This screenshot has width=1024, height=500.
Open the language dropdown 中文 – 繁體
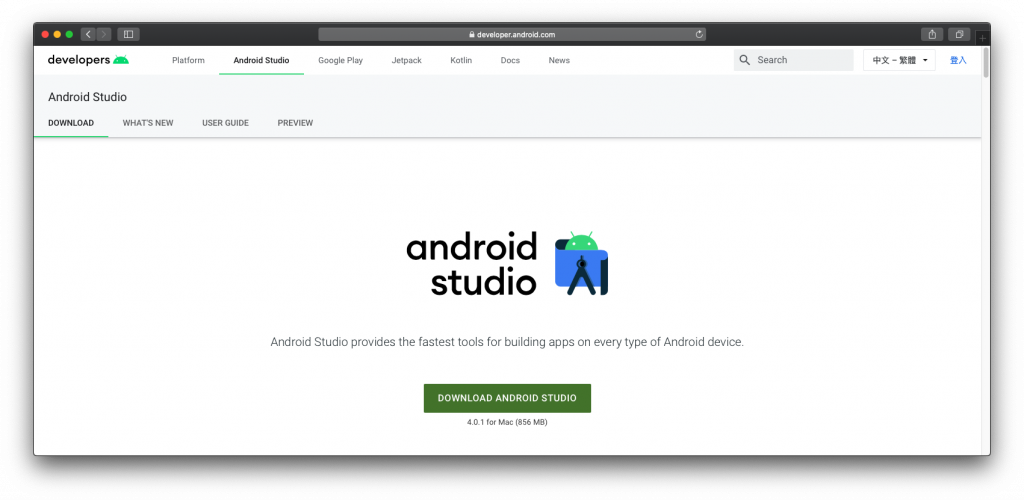[899, 60]
